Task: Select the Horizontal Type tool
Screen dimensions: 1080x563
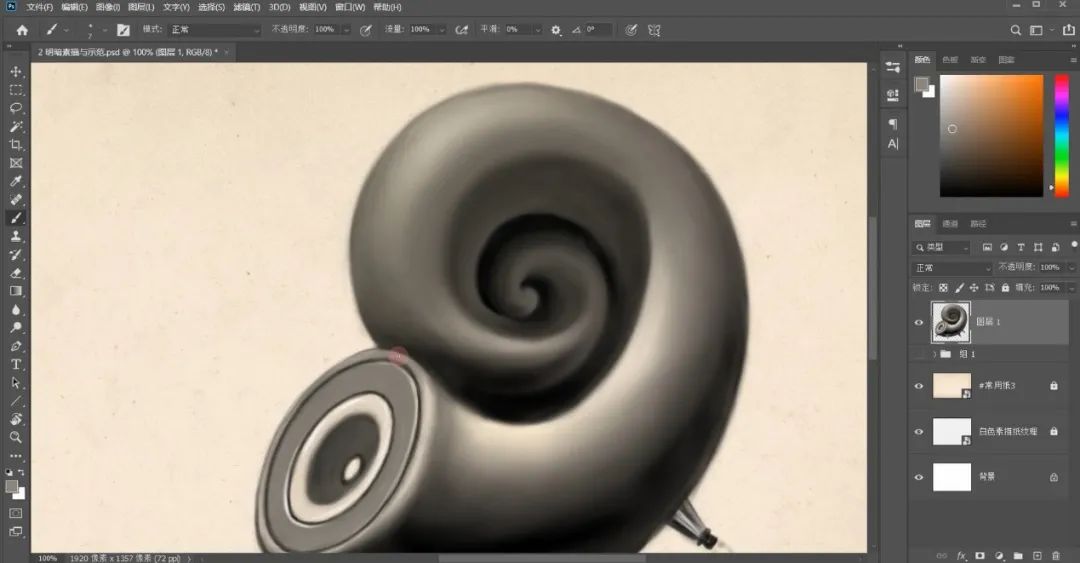Action: pos(16,364)
